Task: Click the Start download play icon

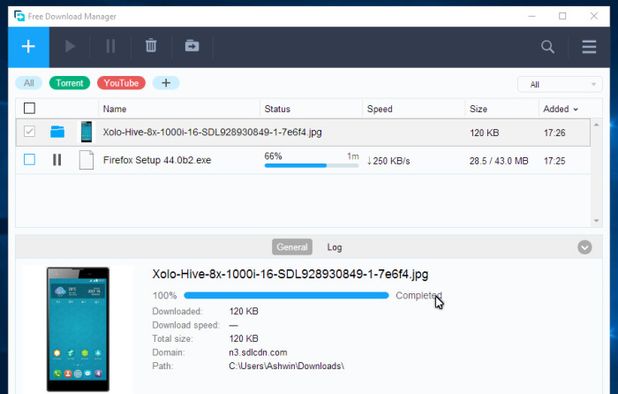Action: (x=70, y=46)
